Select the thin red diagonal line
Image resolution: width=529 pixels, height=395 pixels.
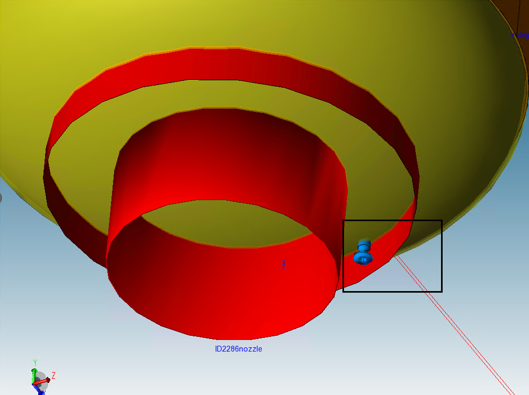(455, 326)
